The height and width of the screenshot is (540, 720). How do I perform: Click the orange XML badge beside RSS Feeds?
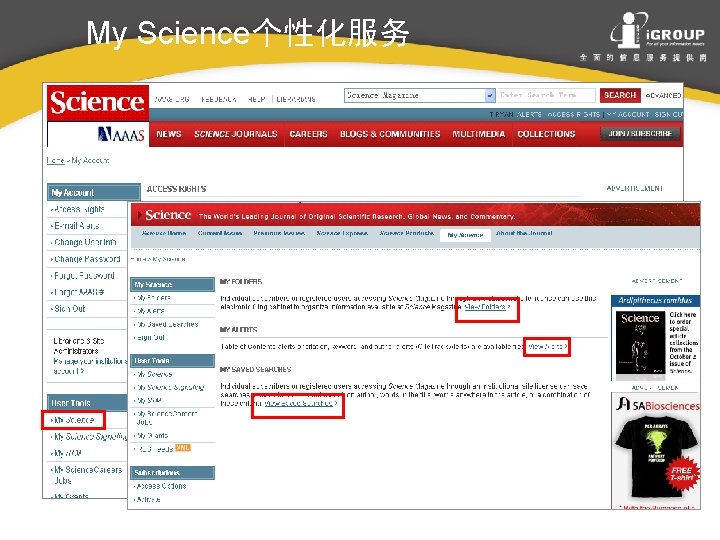[x=183, y=448]
